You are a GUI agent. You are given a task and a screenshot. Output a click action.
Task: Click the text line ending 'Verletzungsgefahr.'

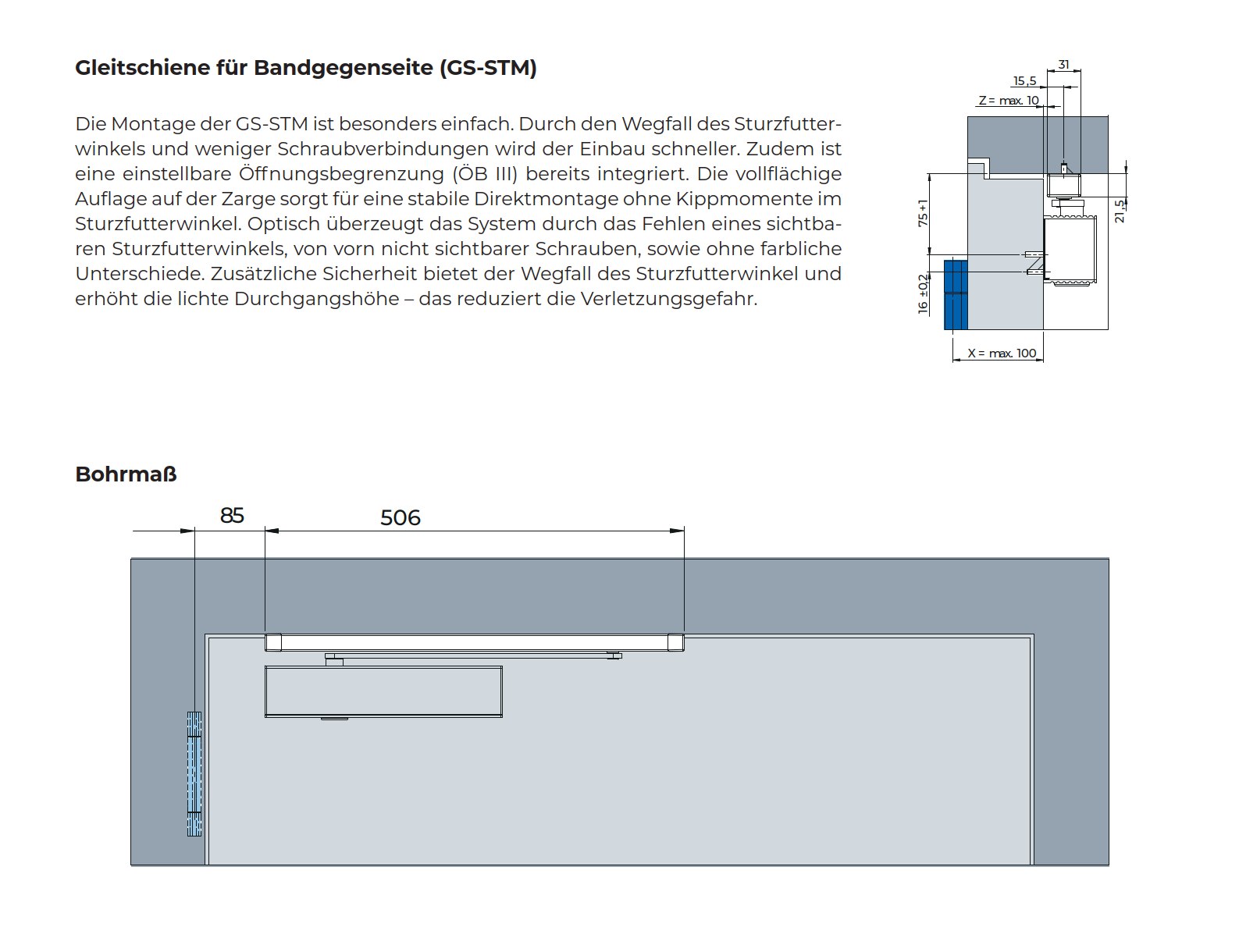pos(416,299)
